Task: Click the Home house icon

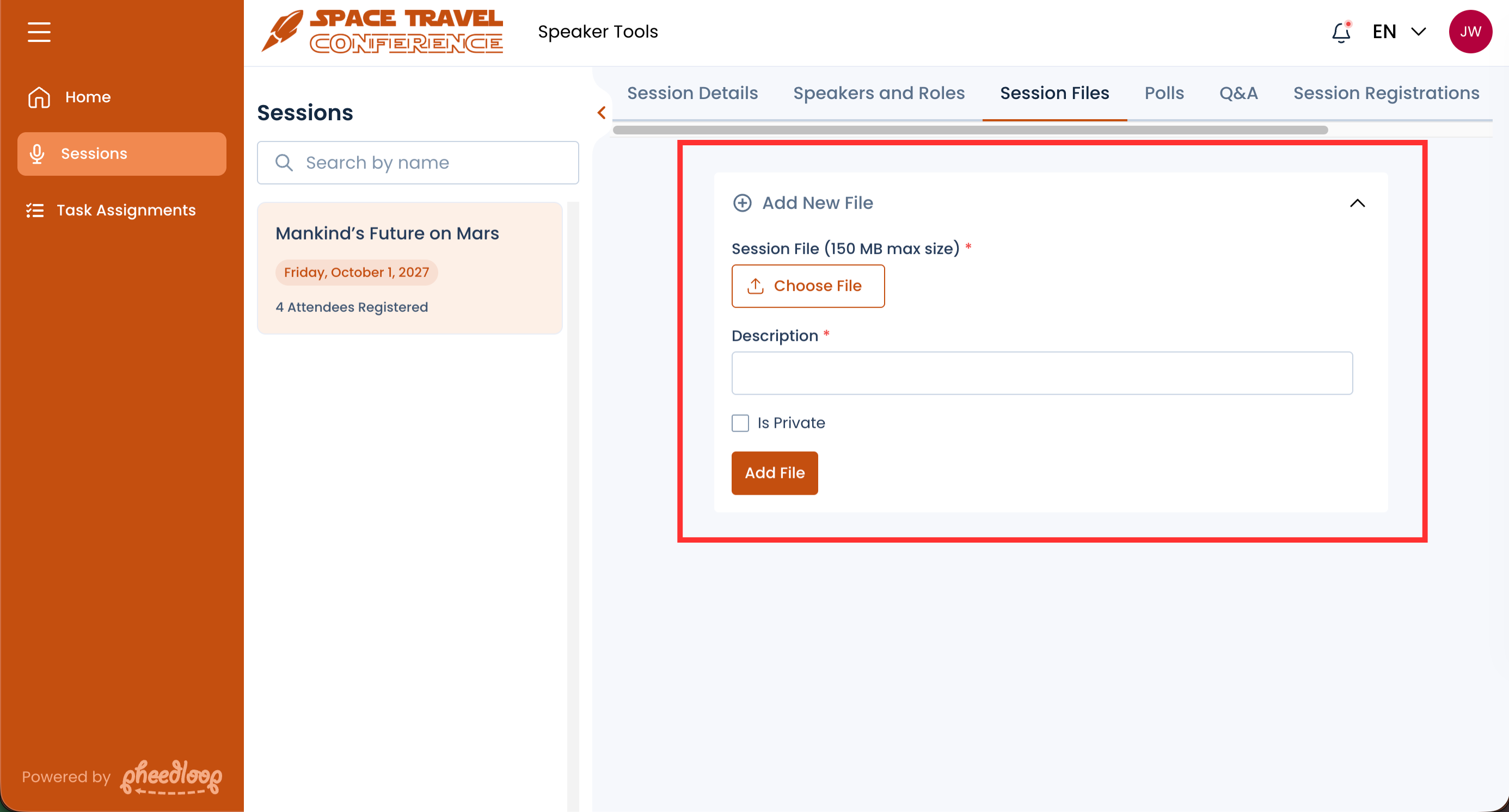Action: tap(39, 97)
